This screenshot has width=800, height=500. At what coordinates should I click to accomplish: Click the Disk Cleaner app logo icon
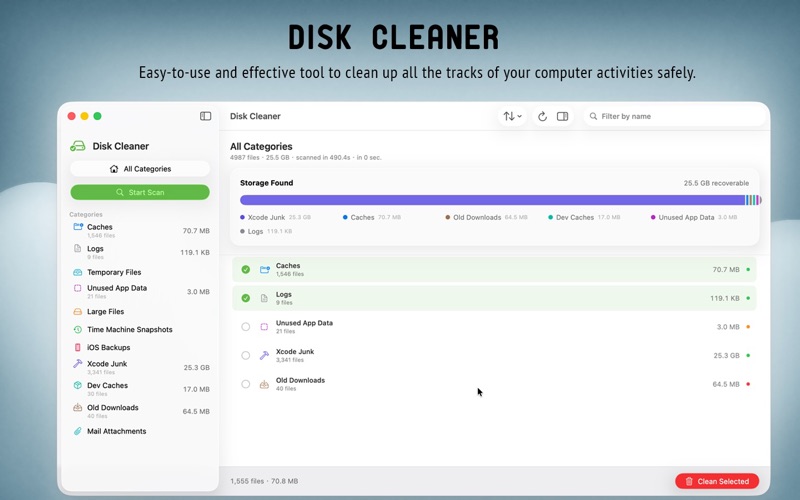pos(78,146)
